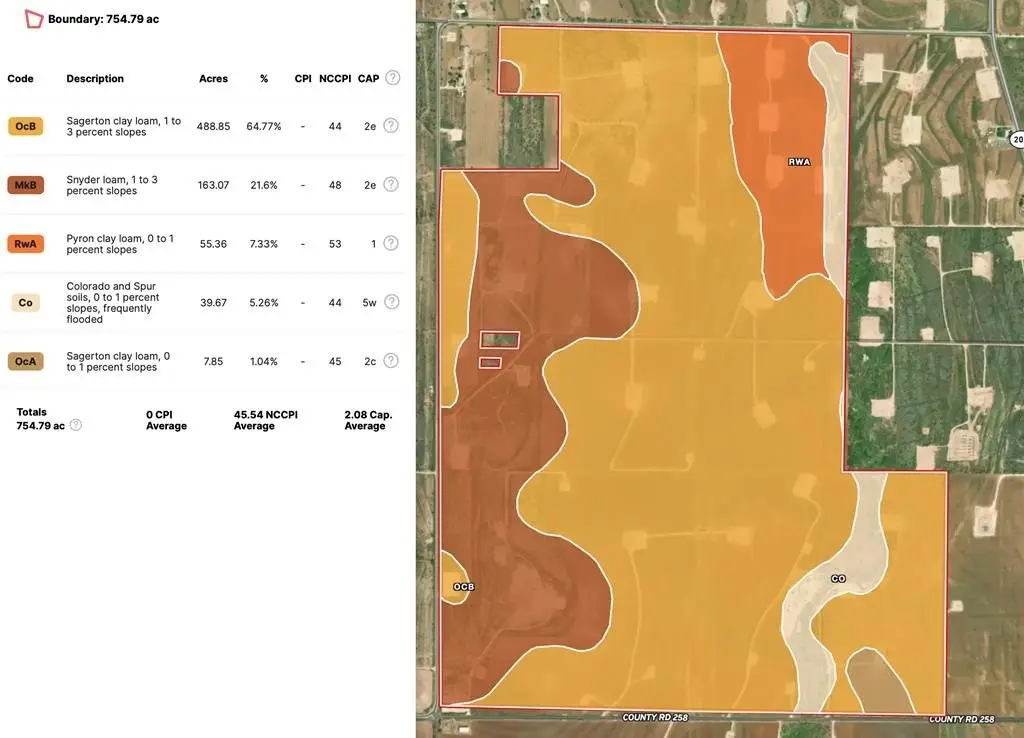Click the red boundary polygon icon

pos(34,19)
